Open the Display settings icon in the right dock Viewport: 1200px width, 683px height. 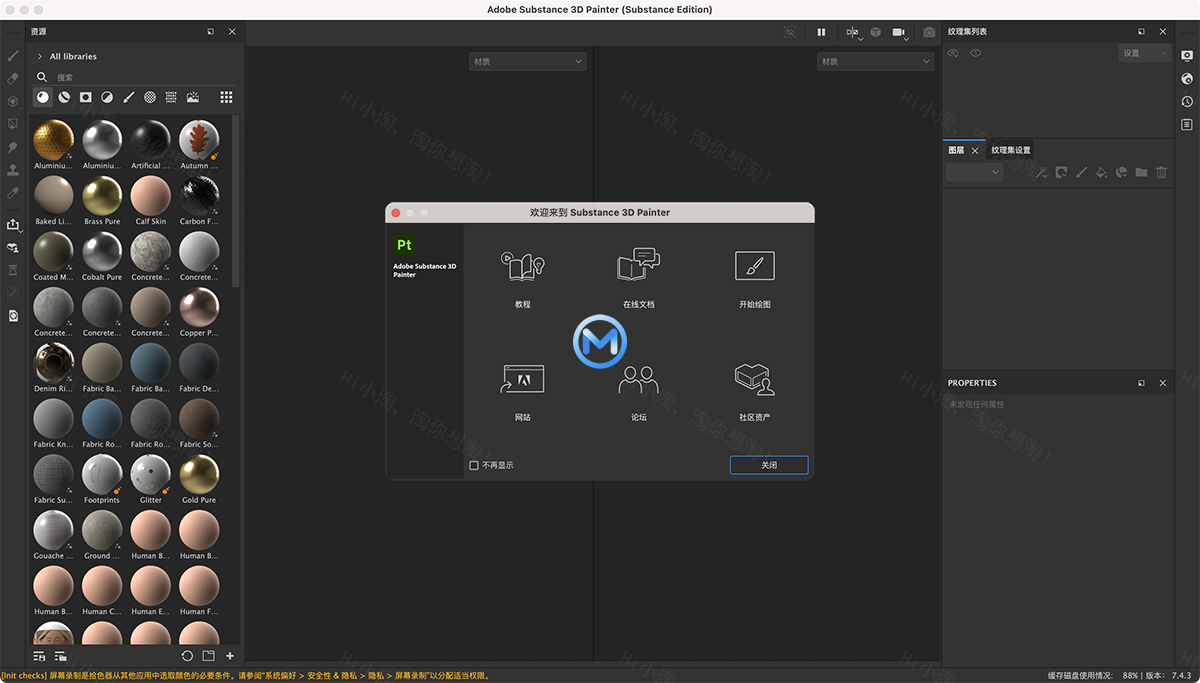[x=1187, y=54]
